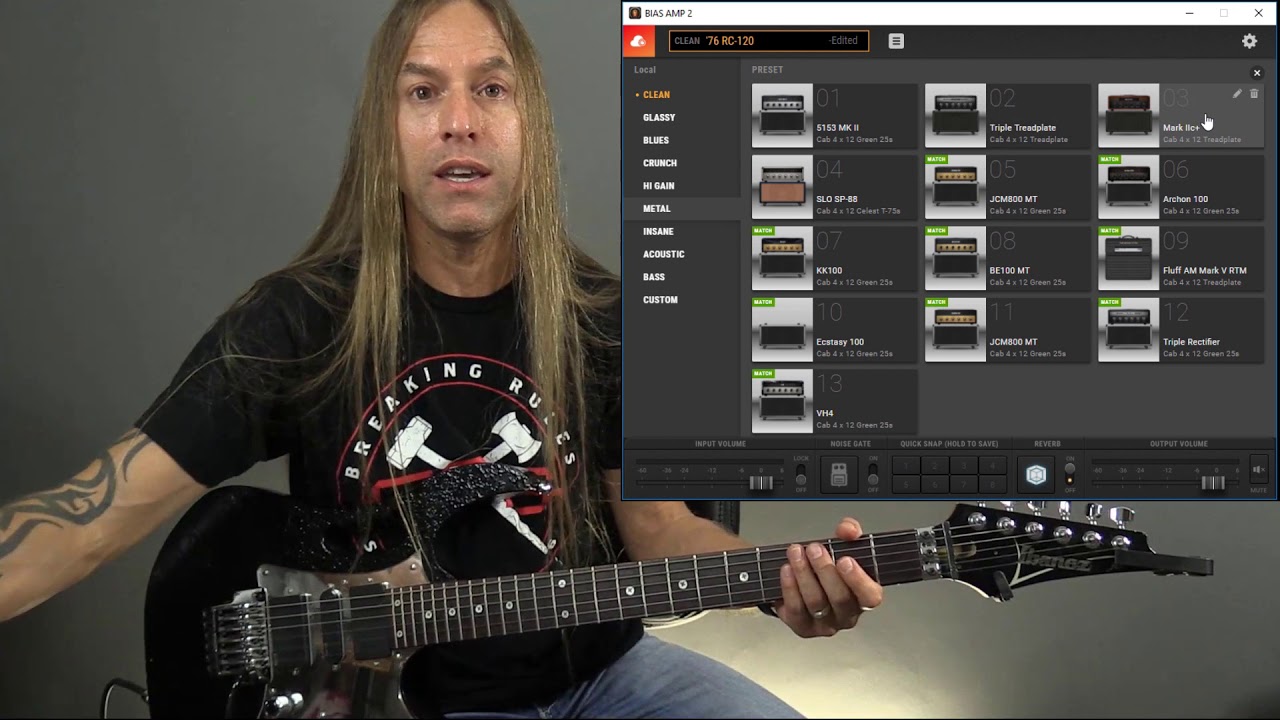Viewport: 1280px width, 720px height.
Task: Close the preset browser panel
Action: [1257, 73]
